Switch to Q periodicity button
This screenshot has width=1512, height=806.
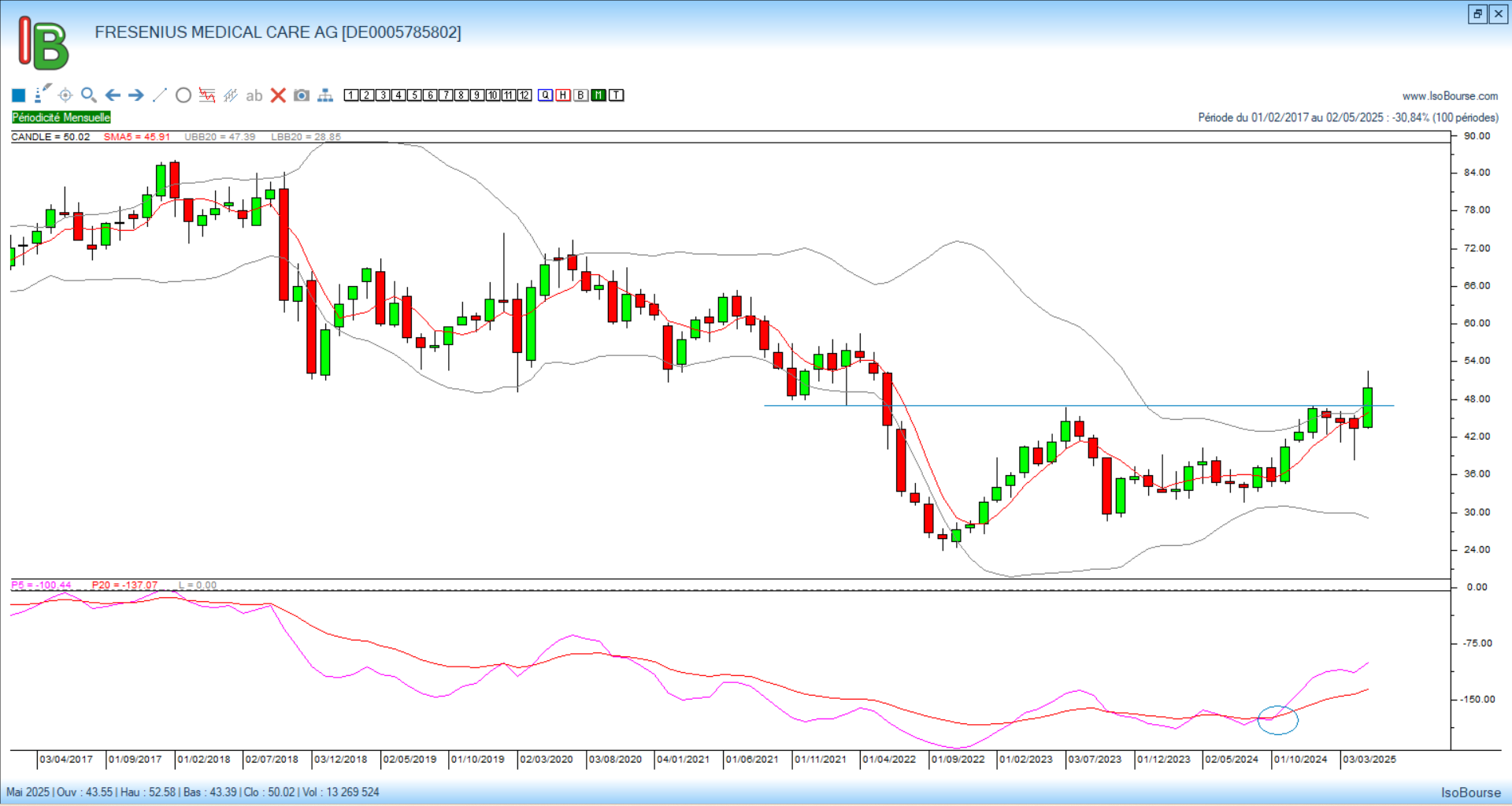pos(546,95)
